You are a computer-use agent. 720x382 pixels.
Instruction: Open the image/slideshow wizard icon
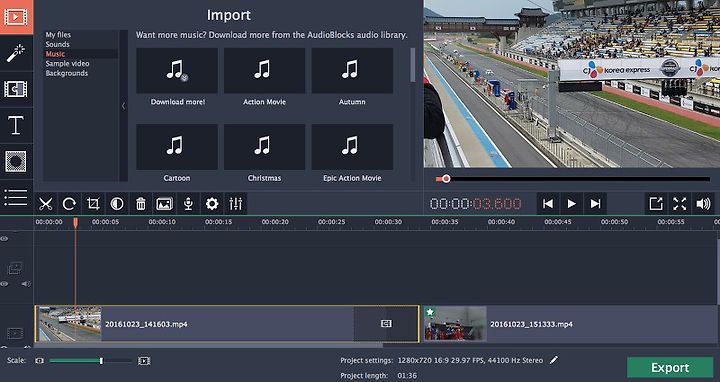164,204
